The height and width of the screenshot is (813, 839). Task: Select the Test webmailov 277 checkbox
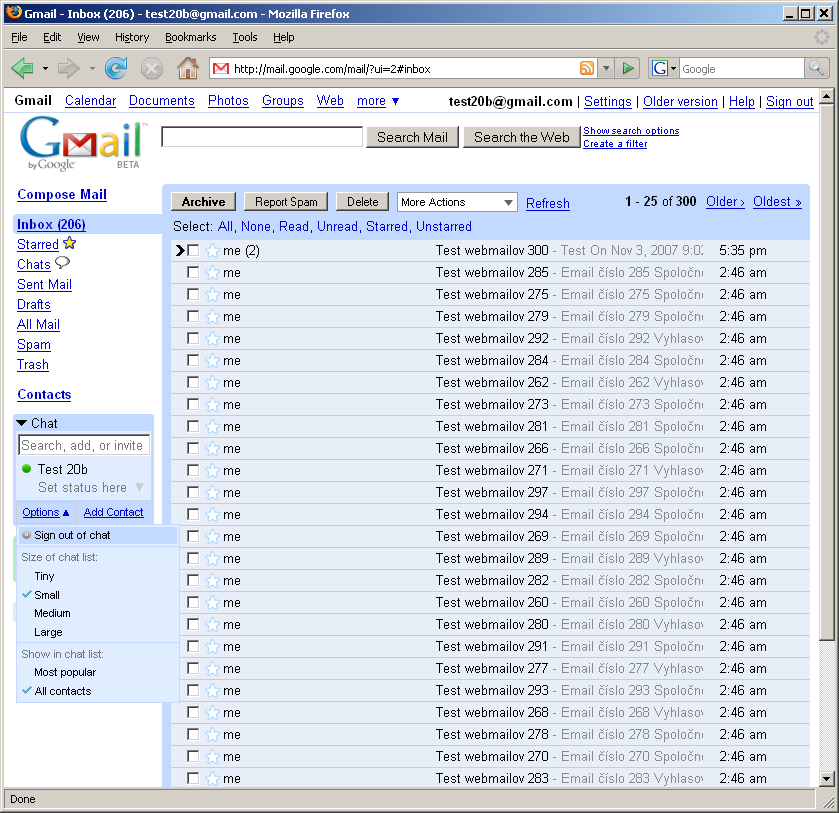click(x=193, y=668)
